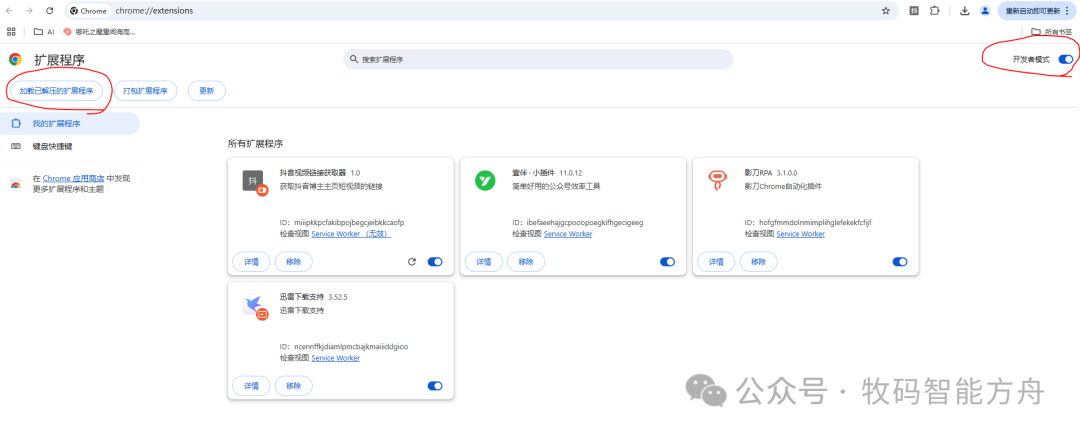Open 键盘快捷键 in the sidebar
This screenshot has height=435, width=1080.
[52, 146]
